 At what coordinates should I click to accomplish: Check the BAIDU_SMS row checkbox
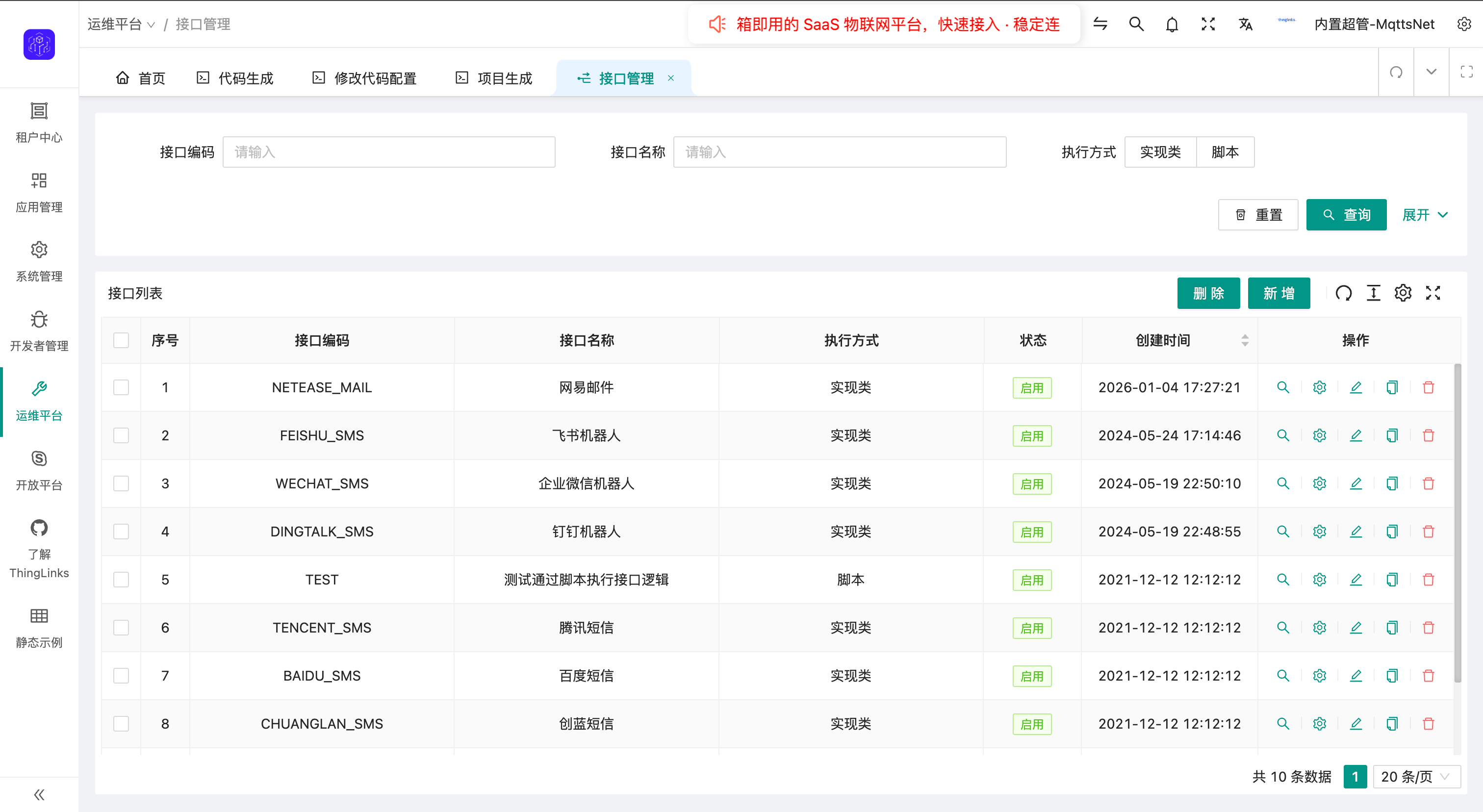coord(121,676)
